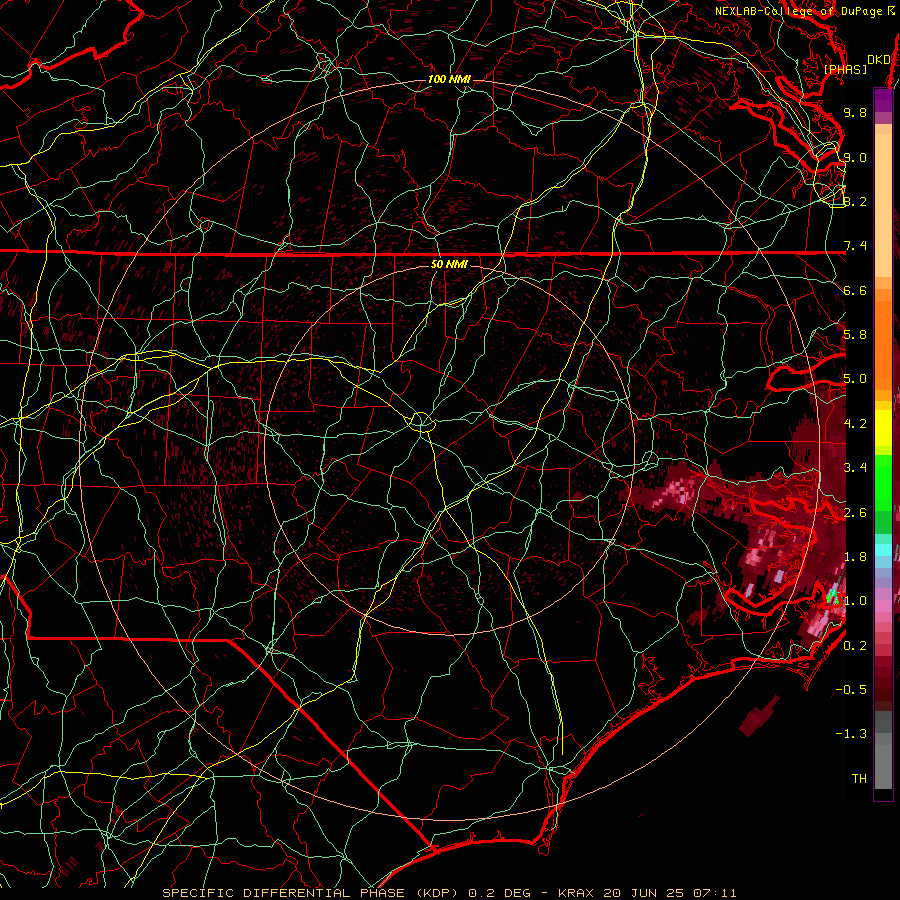Click the 100 NMI range ring label
The height and width of the screenshot is (900, 900).
449,79
